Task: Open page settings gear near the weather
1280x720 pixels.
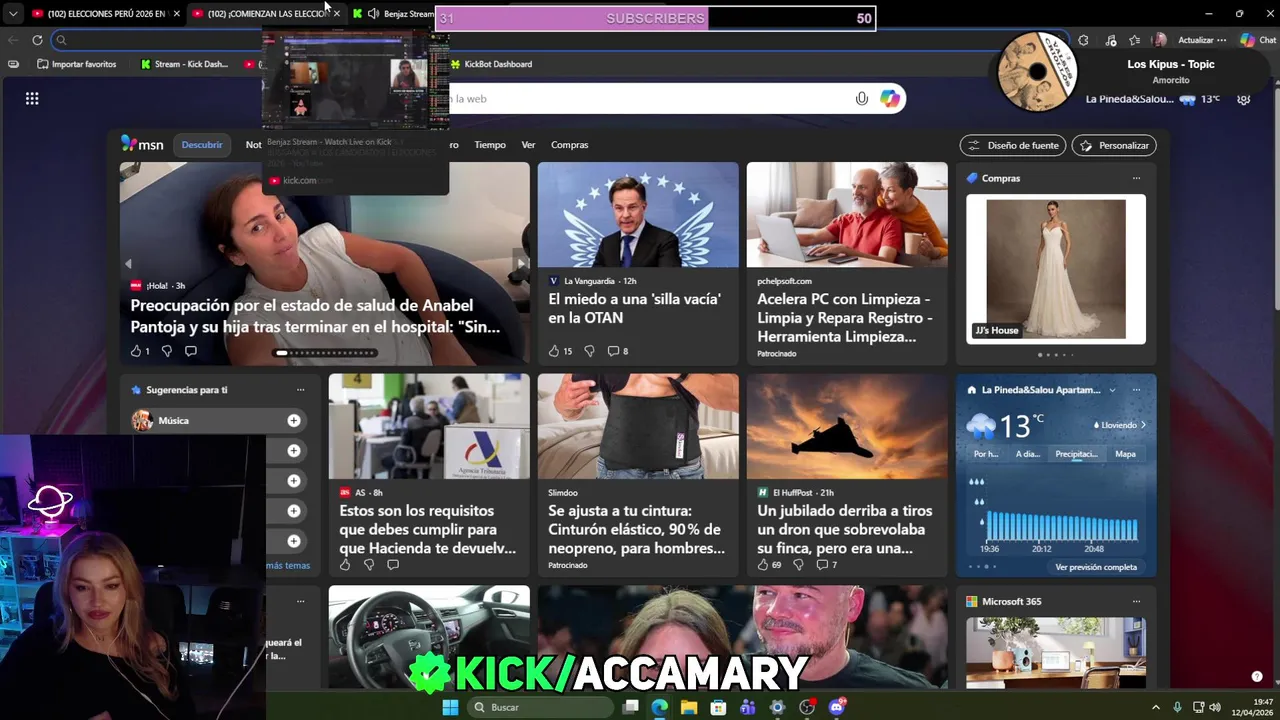Action: click(x=1243, y=99)
